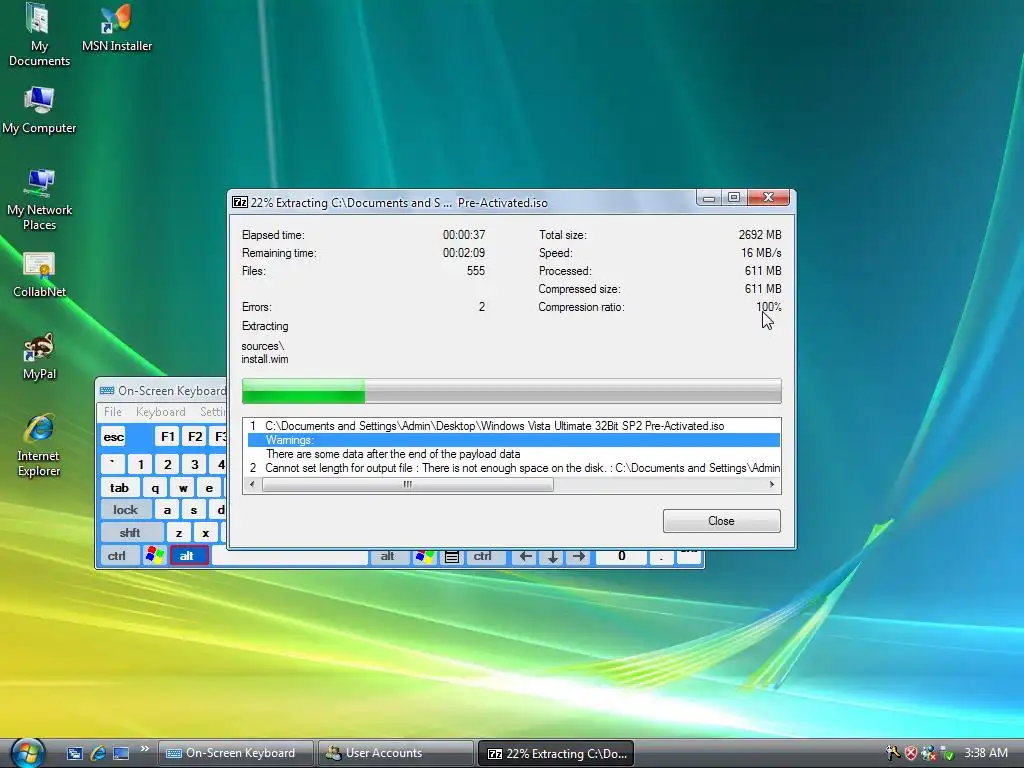Open Settings menu in On-Screen Keyboard
The width and height of the screenshot is (1024, 768).
click(x=213, y=411)
